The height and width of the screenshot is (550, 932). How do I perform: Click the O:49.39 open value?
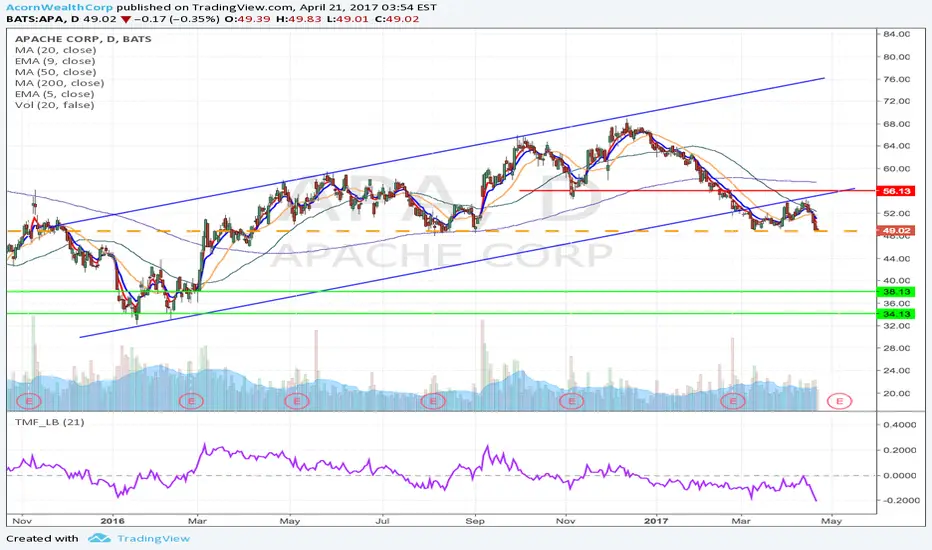click(248, 19)
